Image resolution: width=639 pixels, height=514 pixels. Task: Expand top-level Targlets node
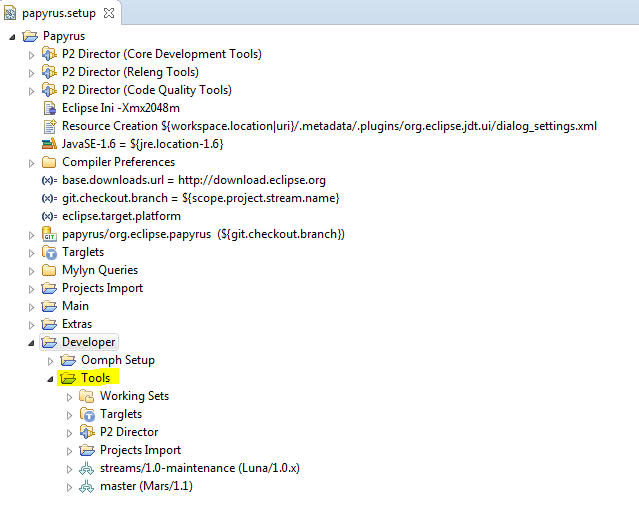click(31, 253)
